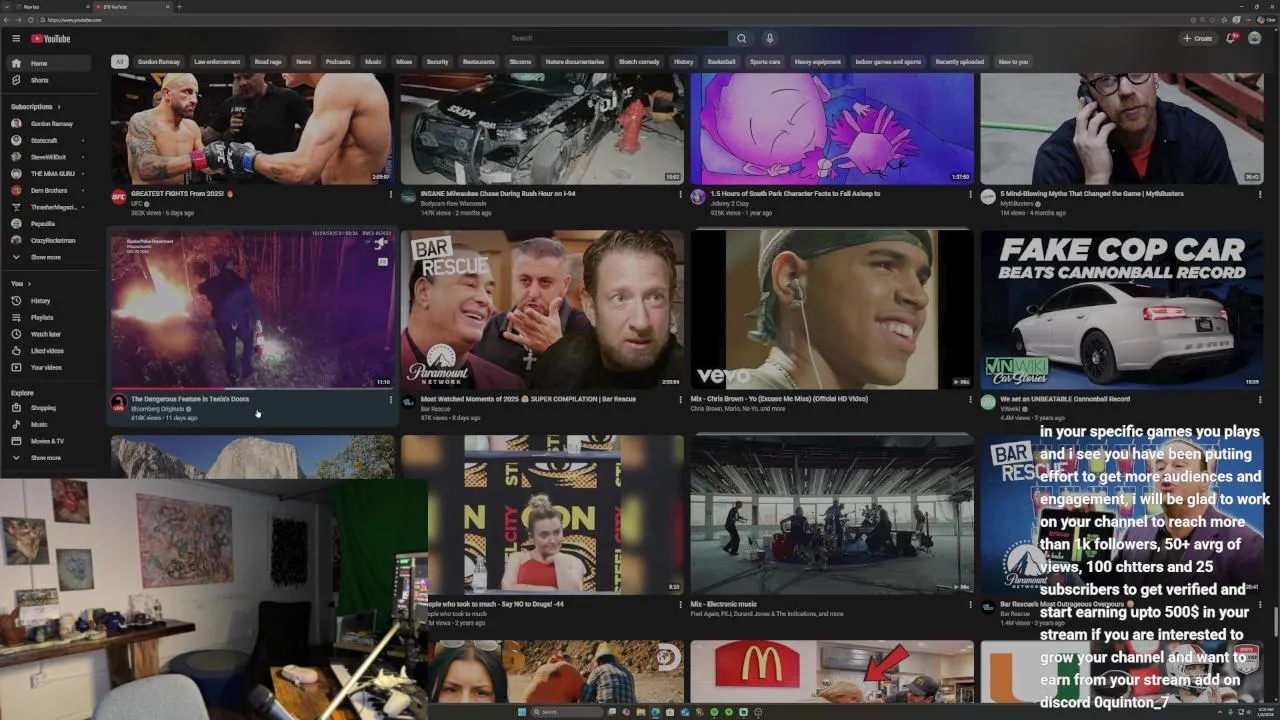
Task: Open Gordon Ramsay subscription channel
Action: [x=50, y=124]
